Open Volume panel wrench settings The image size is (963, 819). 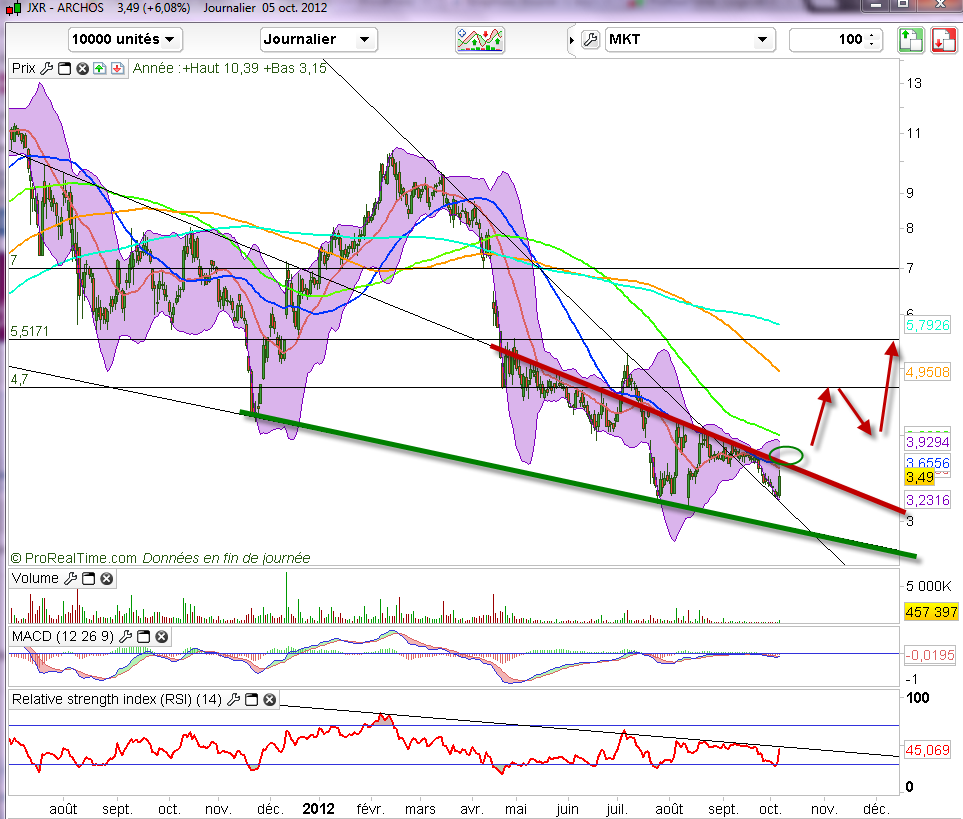(x=70, y=579)
